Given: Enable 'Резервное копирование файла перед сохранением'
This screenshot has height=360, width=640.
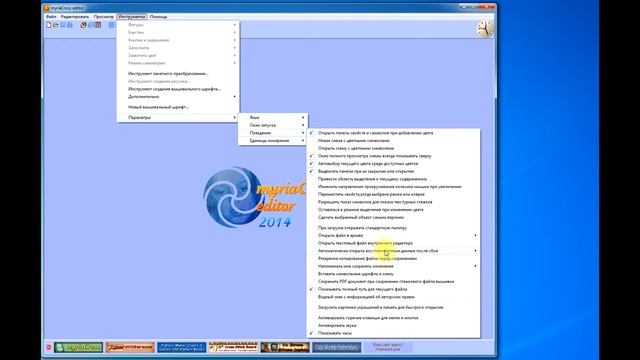Looking at the screenshot, I should click(x=393, y=258).
